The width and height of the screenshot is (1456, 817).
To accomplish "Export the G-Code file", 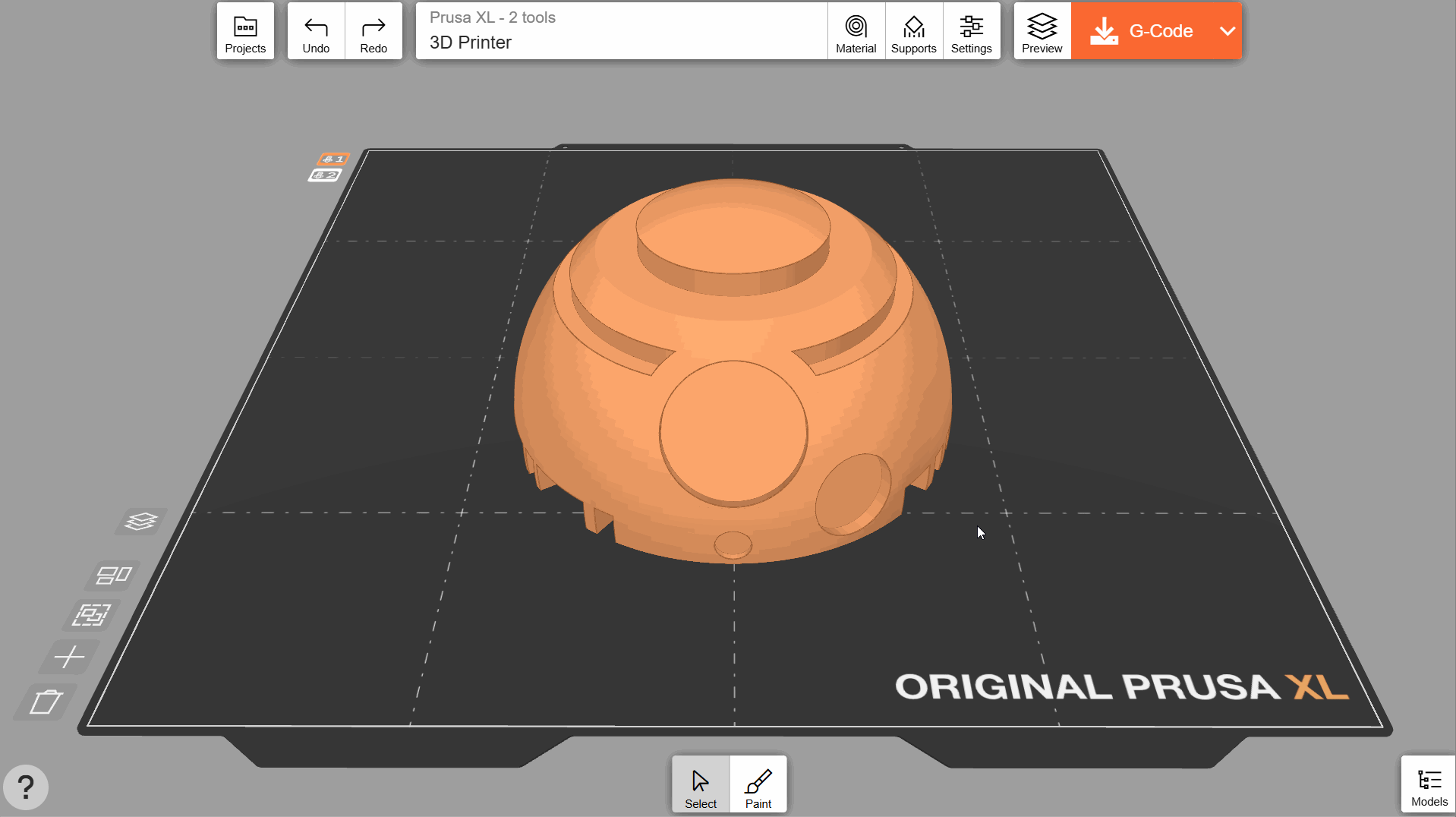I will tap(1142, 31).
